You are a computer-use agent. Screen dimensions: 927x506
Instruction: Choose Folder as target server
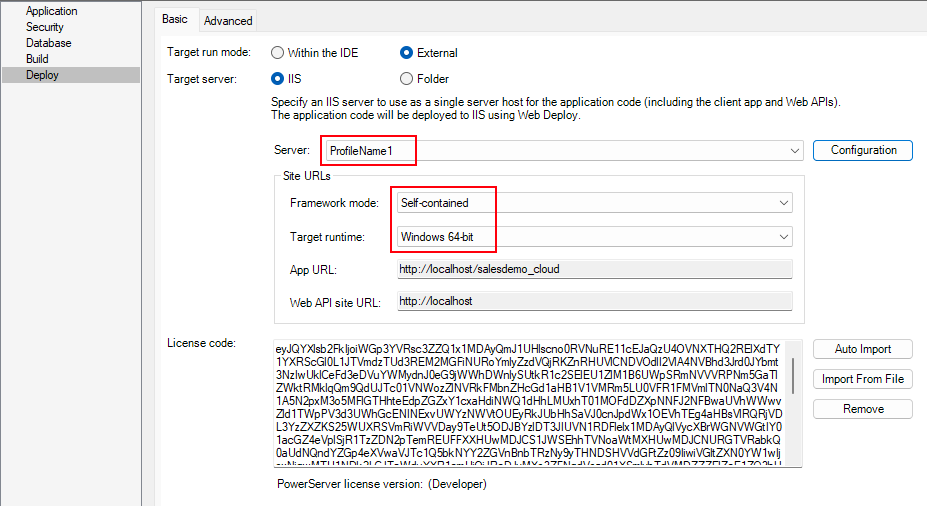pyautogui.click(x=406, y=79)
